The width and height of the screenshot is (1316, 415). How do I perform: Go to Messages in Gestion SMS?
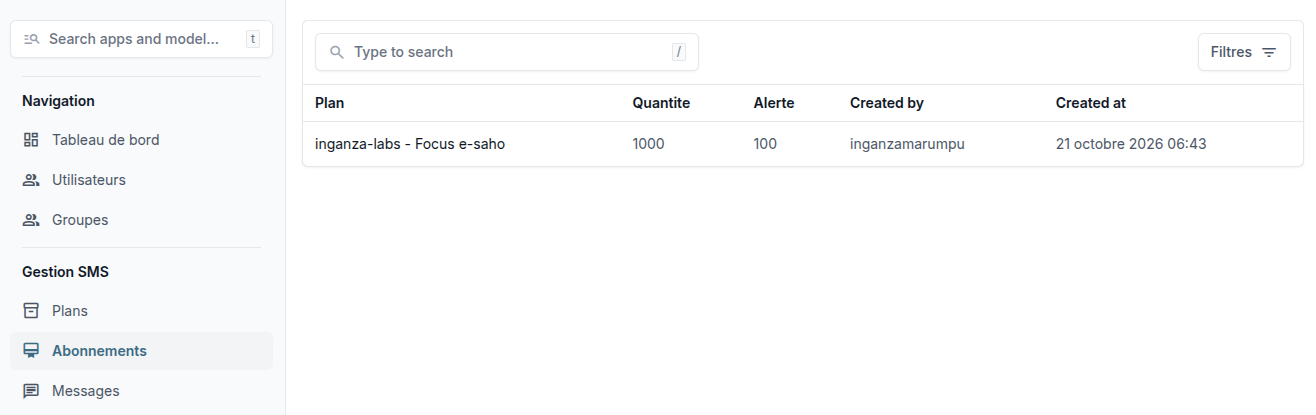[141, 391]
